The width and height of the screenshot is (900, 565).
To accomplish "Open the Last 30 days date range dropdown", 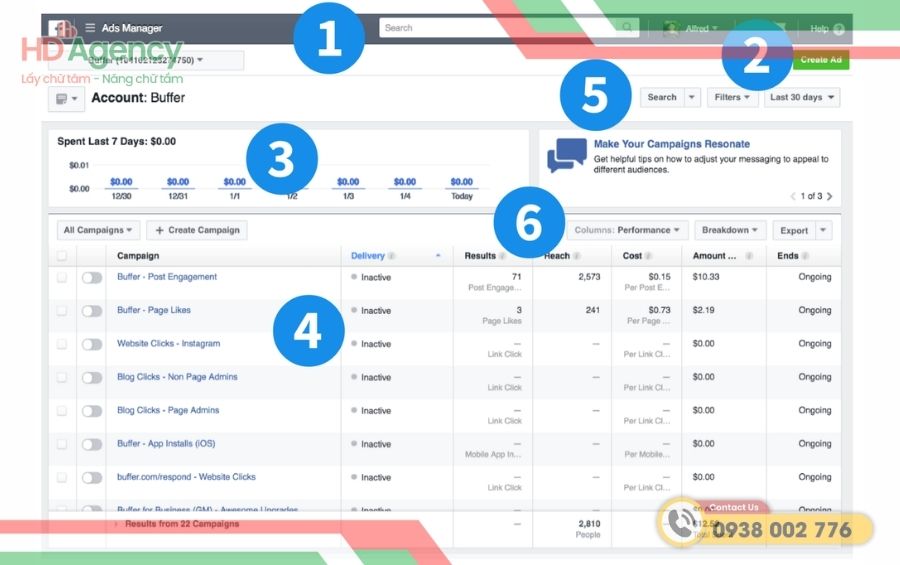I will click(x=802, y=98).
